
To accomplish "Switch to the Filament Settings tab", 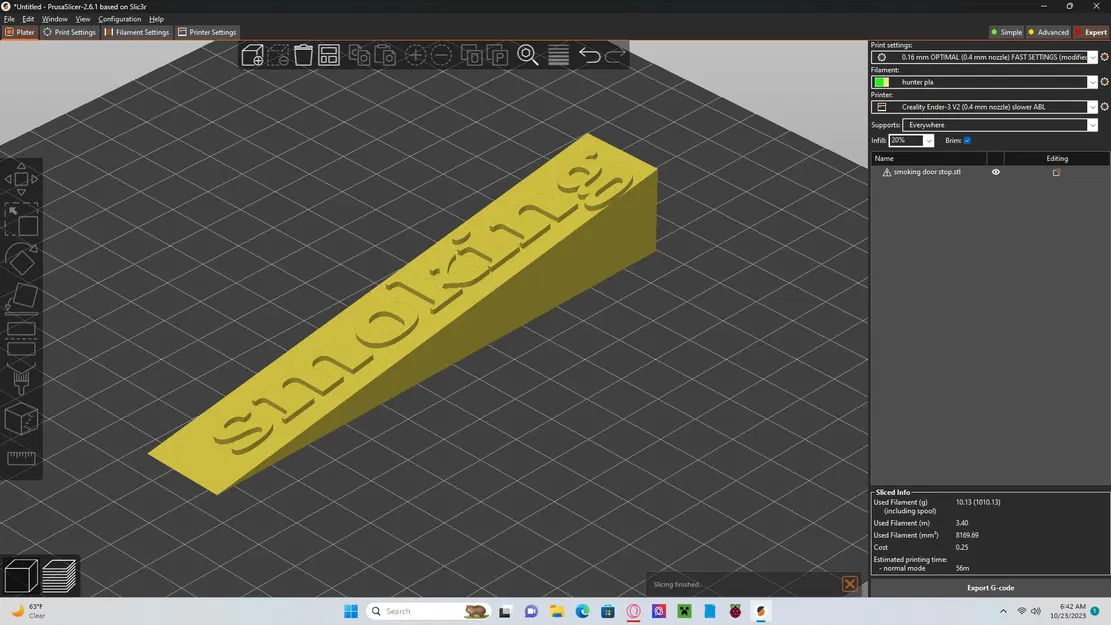I will pos(137,32).
